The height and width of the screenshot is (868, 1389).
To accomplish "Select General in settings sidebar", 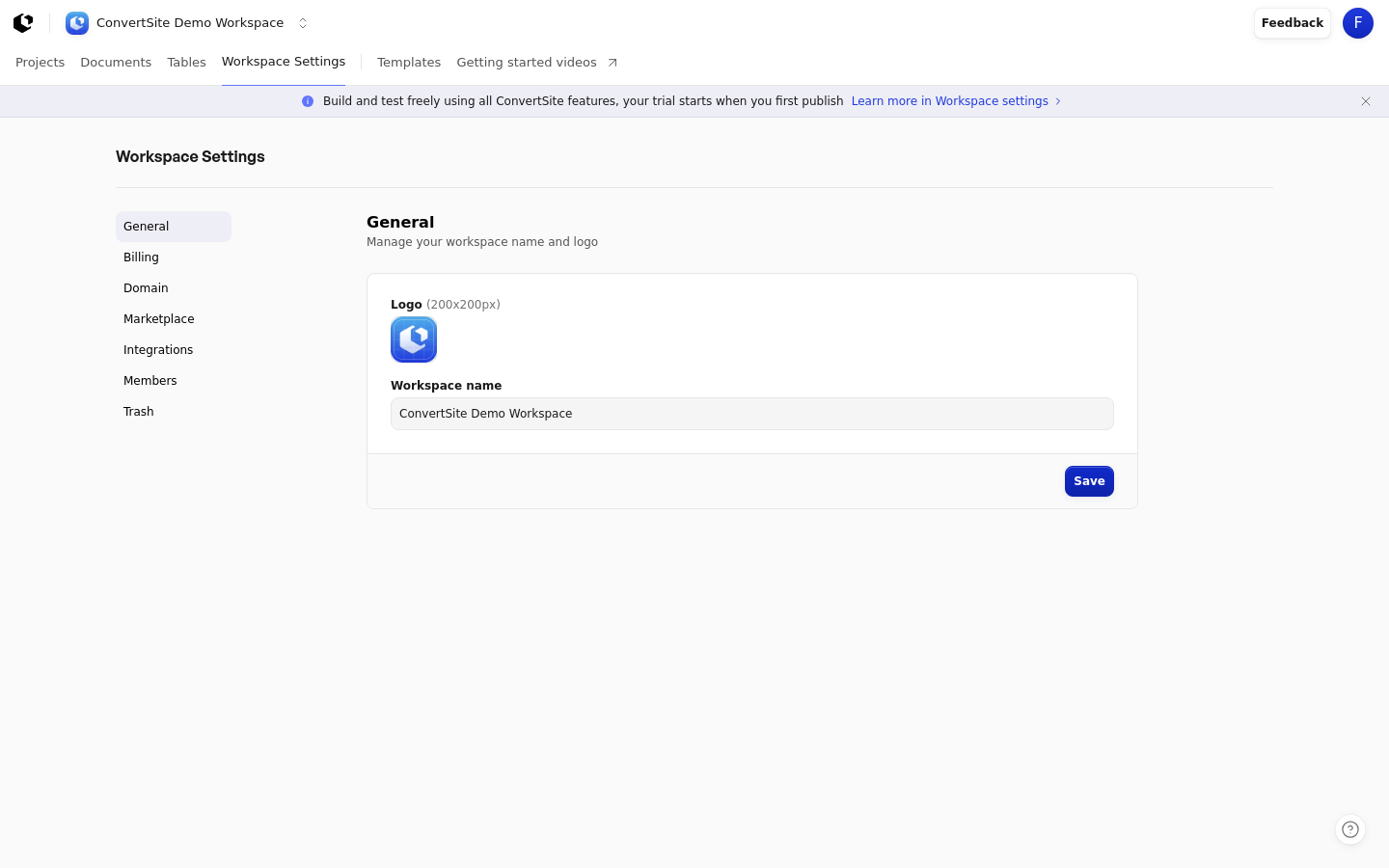I will click(x=174, y=227).
